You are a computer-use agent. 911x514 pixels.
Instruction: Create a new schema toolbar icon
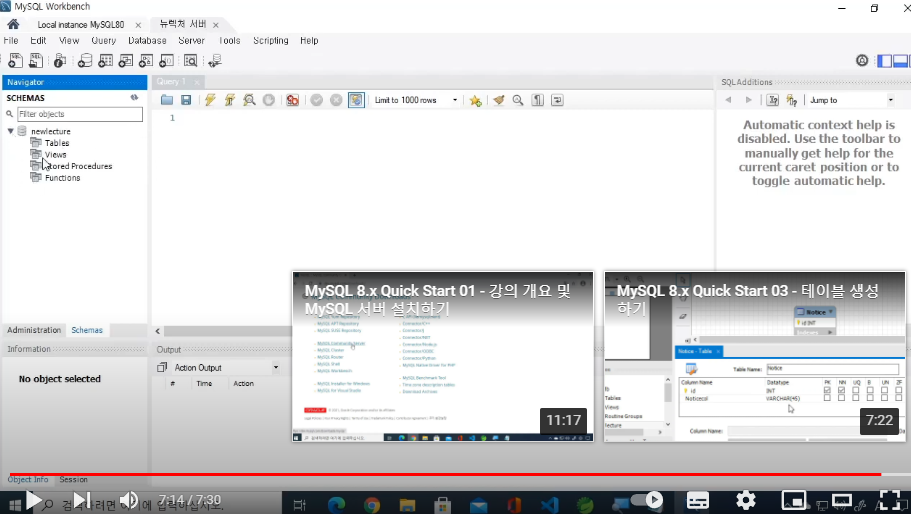click(x=85, y=60)
